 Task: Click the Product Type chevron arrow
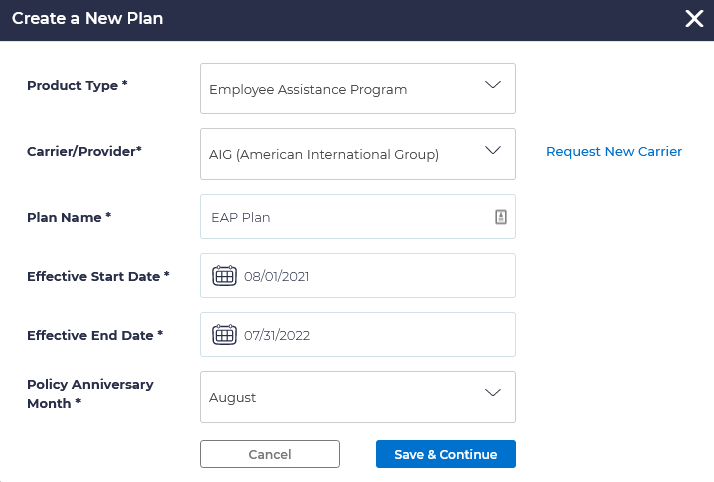pos(492,86)
